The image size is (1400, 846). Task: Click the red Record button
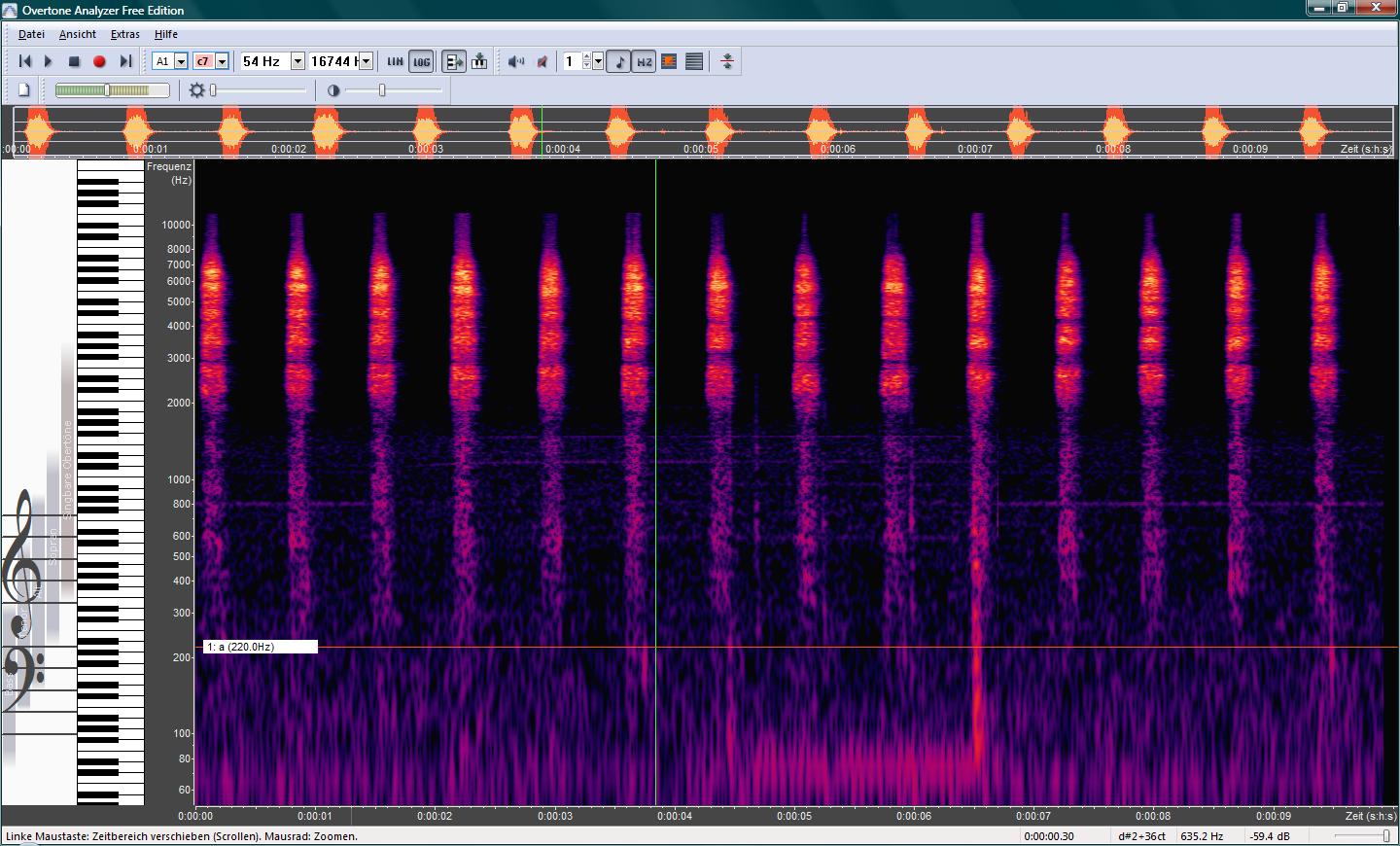point(99,61)
